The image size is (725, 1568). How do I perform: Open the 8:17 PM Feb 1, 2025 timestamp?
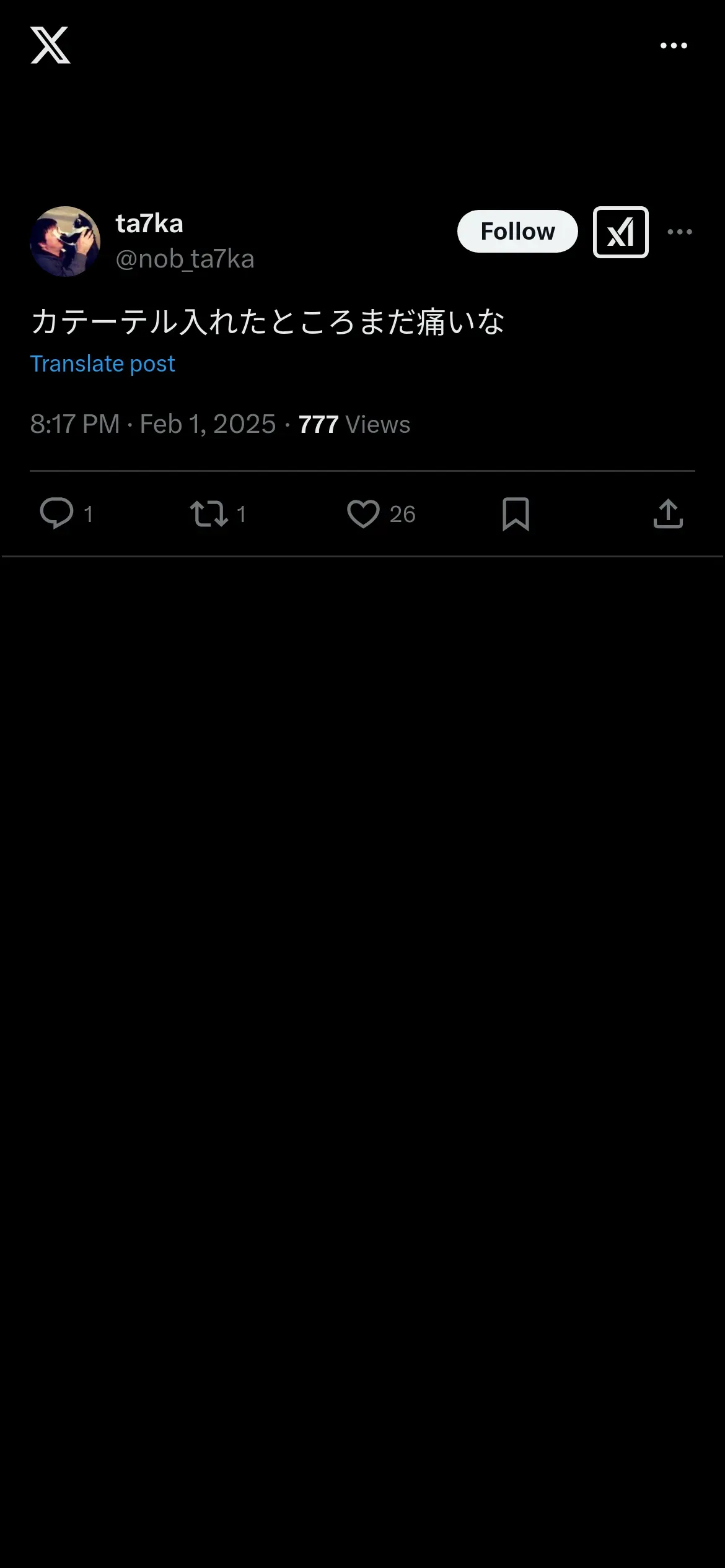[x=152, y=424]
